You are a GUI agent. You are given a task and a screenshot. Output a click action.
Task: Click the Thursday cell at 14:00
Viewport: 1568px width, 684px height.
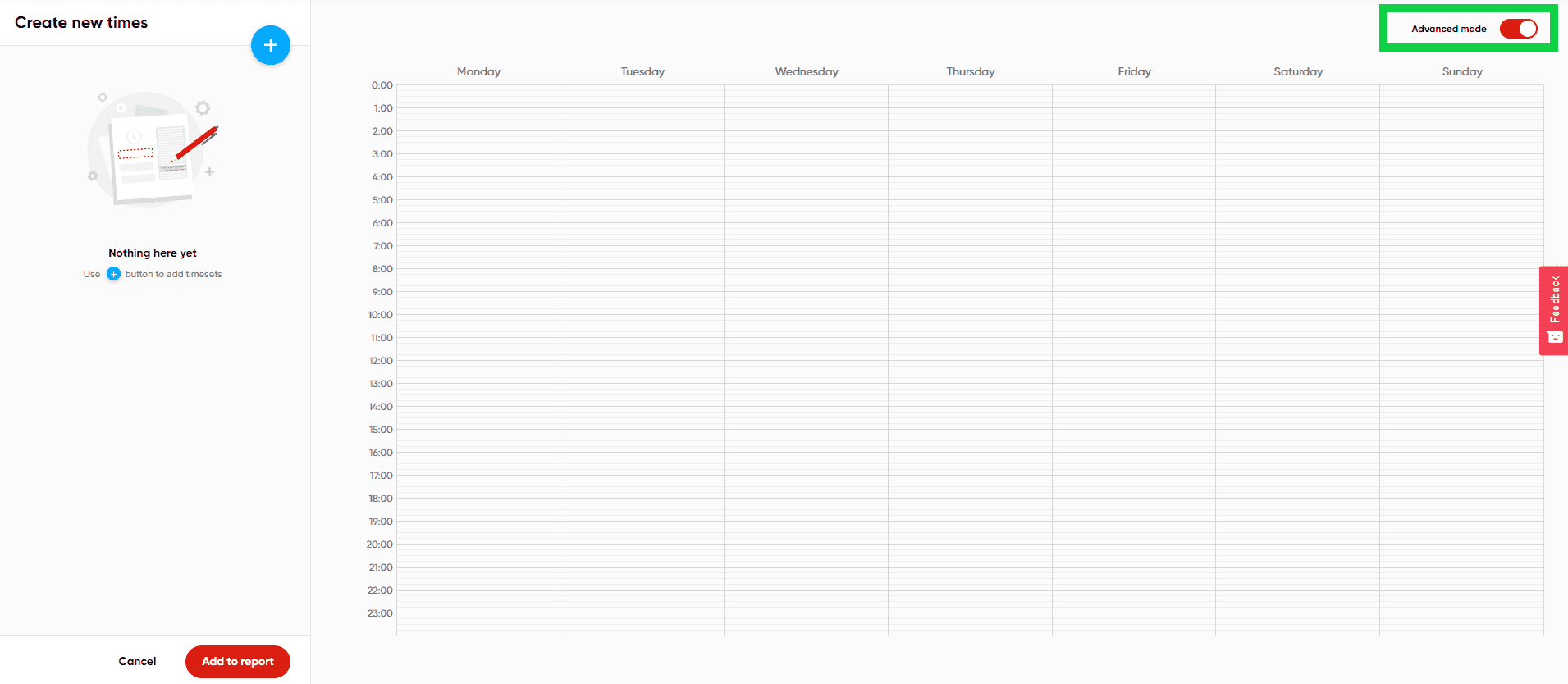970,417
